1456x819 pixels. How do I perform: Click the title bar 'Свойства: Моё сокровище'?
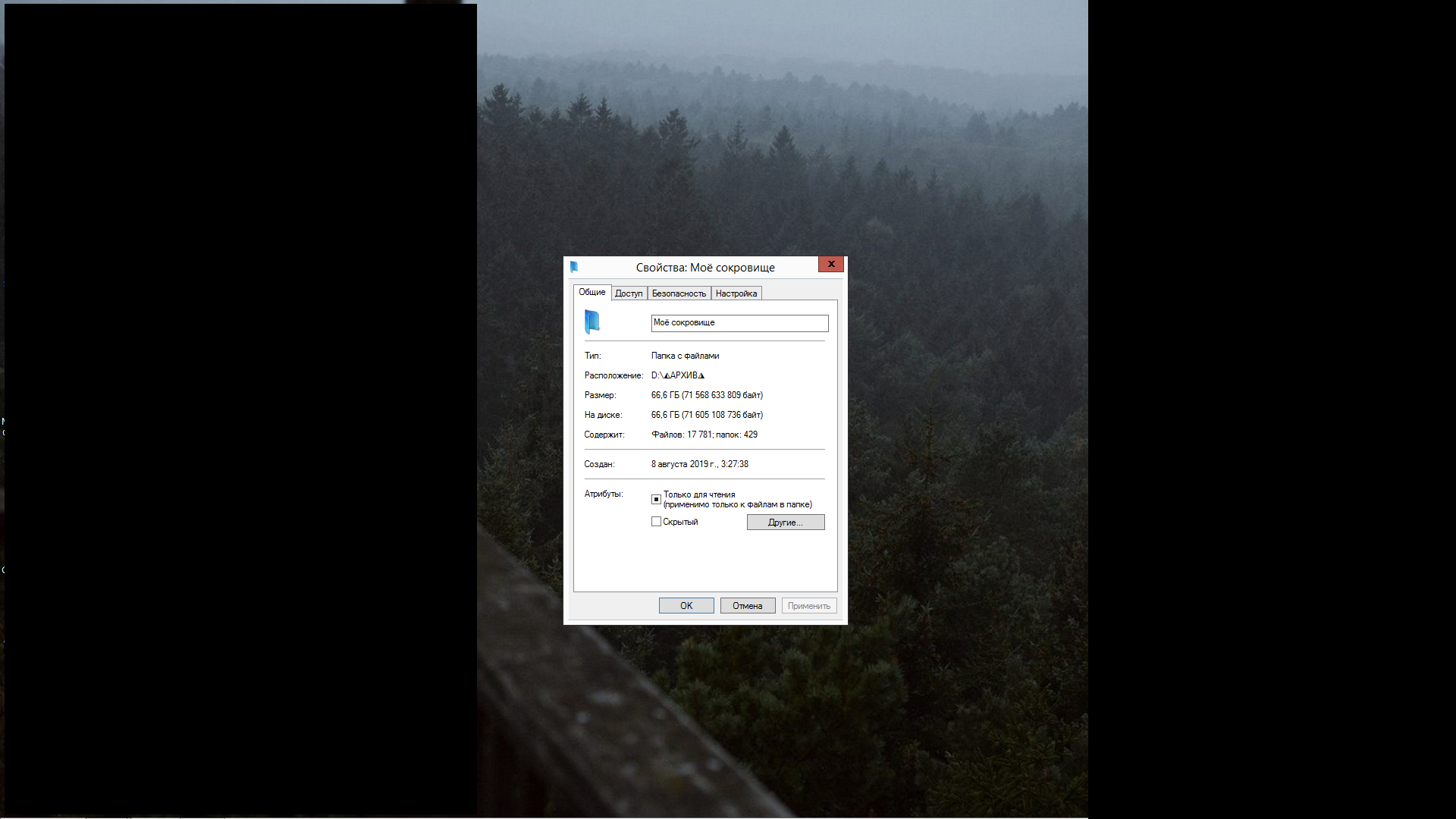point(704,268)
